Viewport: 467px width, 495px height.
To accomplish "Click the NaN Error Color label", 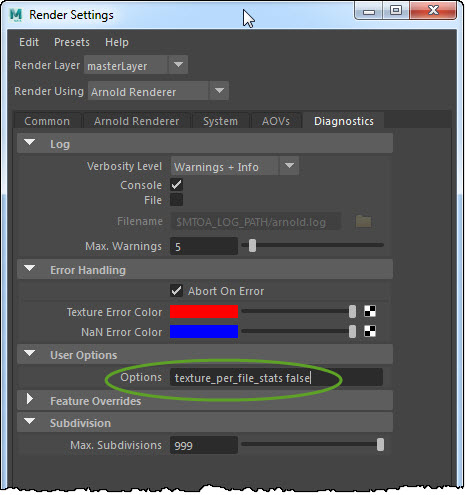I will (x=122, y=332).
